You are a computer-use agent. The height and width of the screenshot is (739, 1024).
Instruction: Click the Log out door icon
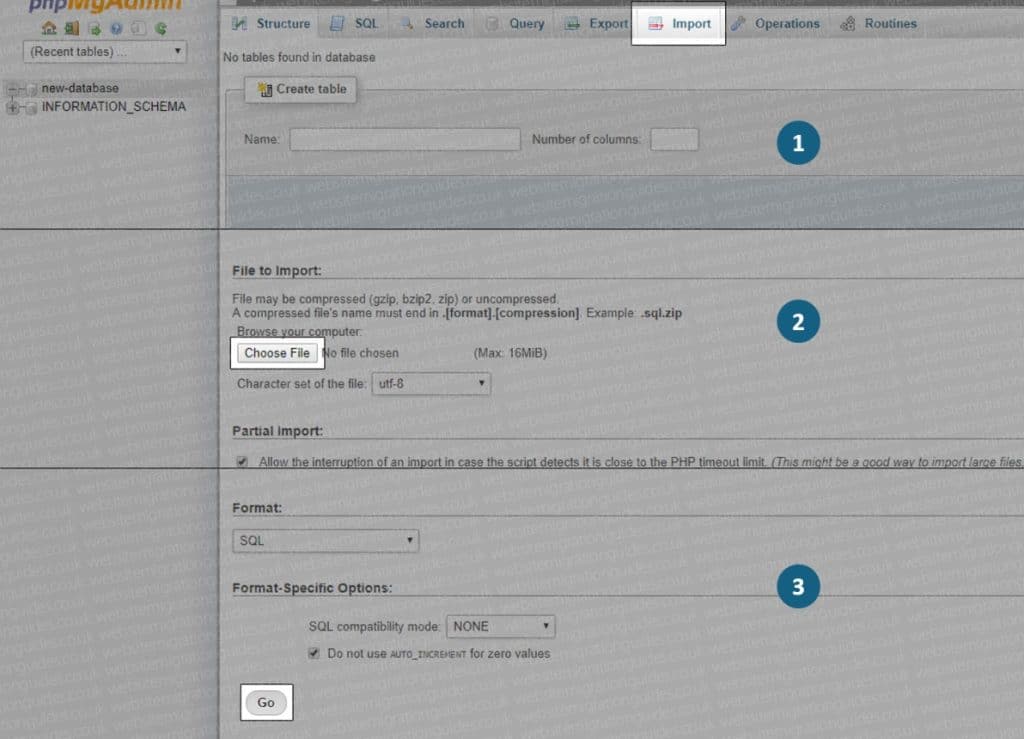(72, 28)
